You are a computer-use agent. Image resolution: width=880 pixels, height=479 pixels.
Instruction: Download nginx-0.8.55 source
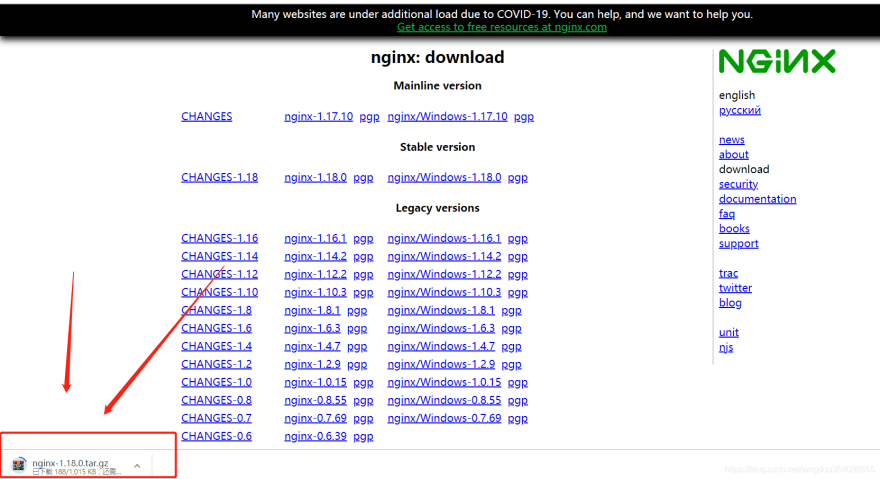pos(315,400)
